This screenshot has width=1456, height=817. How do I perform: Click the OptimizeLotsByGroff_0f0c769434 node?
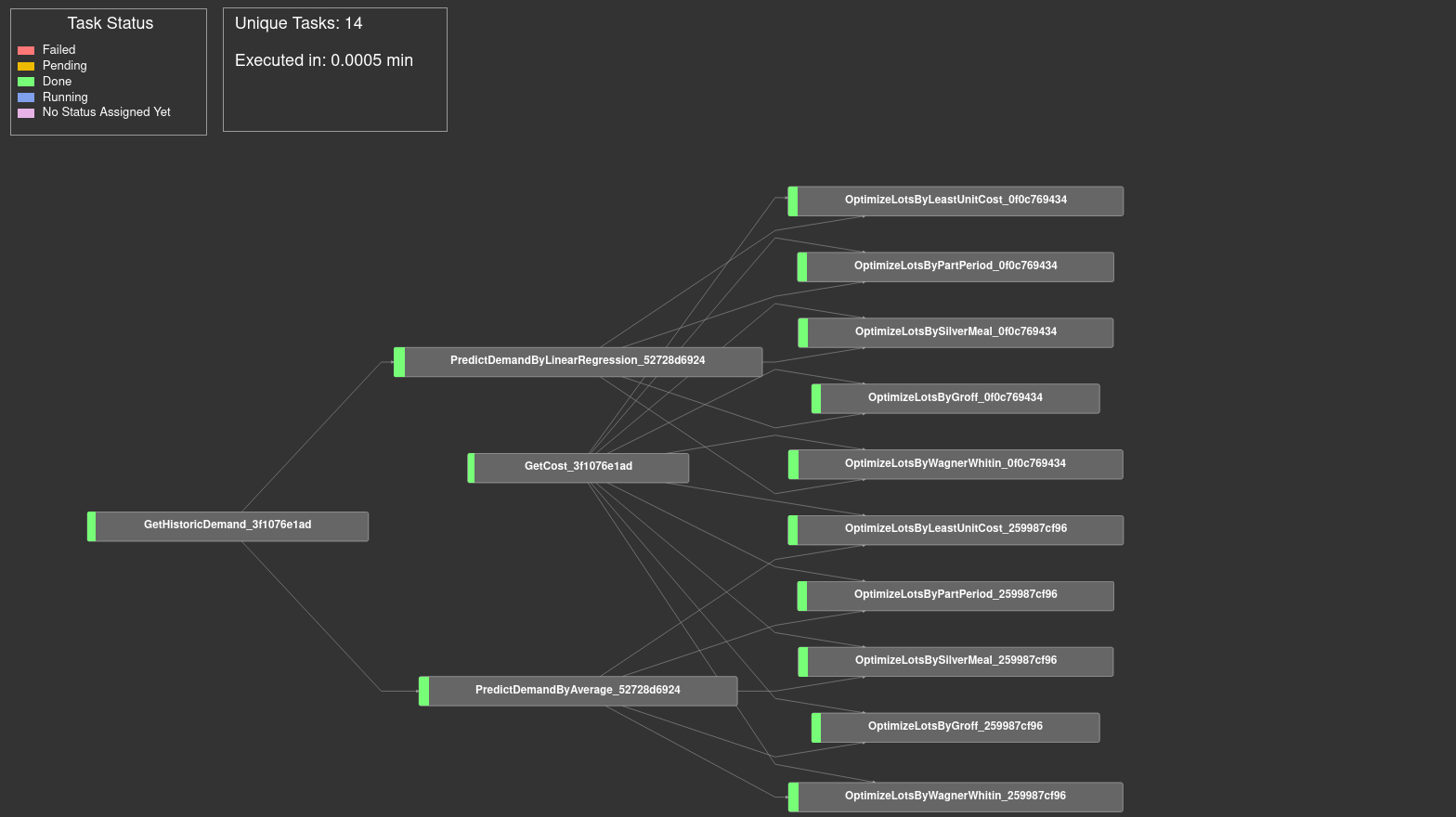coord(955,398)
